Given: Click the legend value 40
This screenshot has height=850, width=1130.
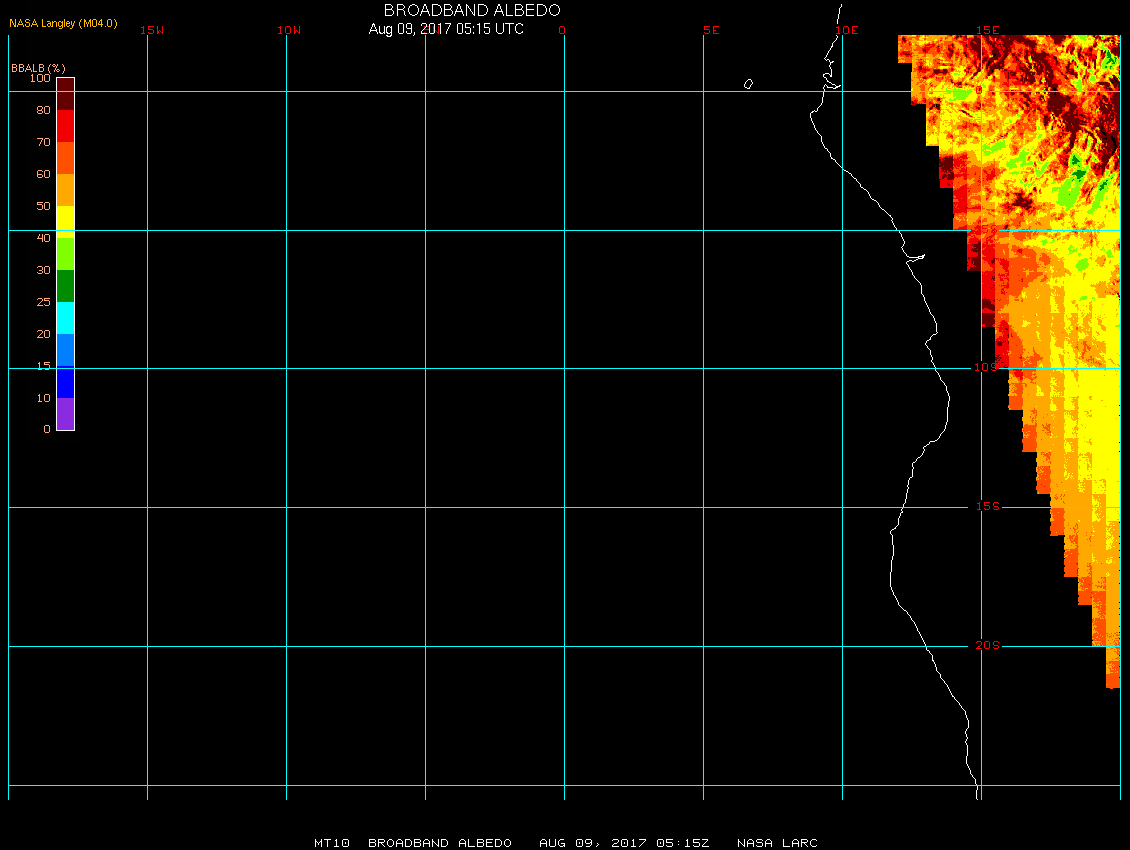Looking at the screenshot, I should click(x=44, y=238).
